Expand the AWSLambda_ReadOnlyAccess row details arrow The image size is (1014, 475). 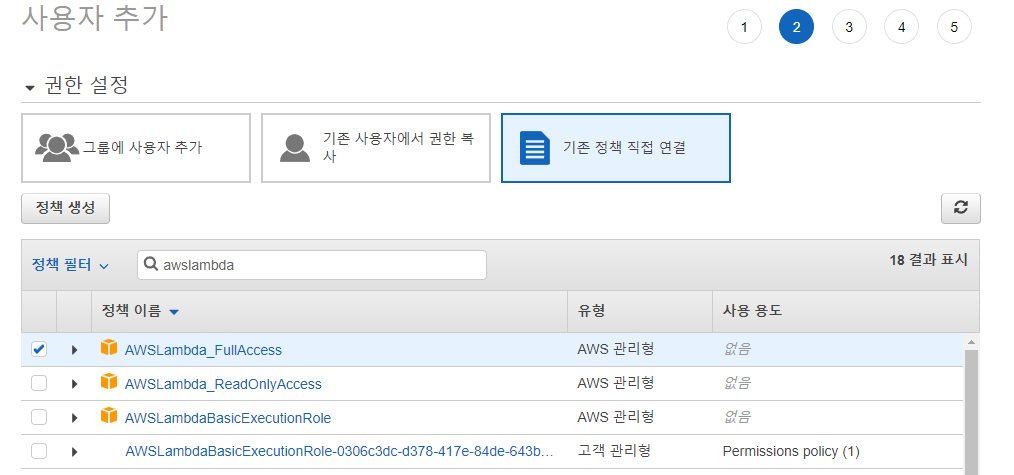(74, 384)
